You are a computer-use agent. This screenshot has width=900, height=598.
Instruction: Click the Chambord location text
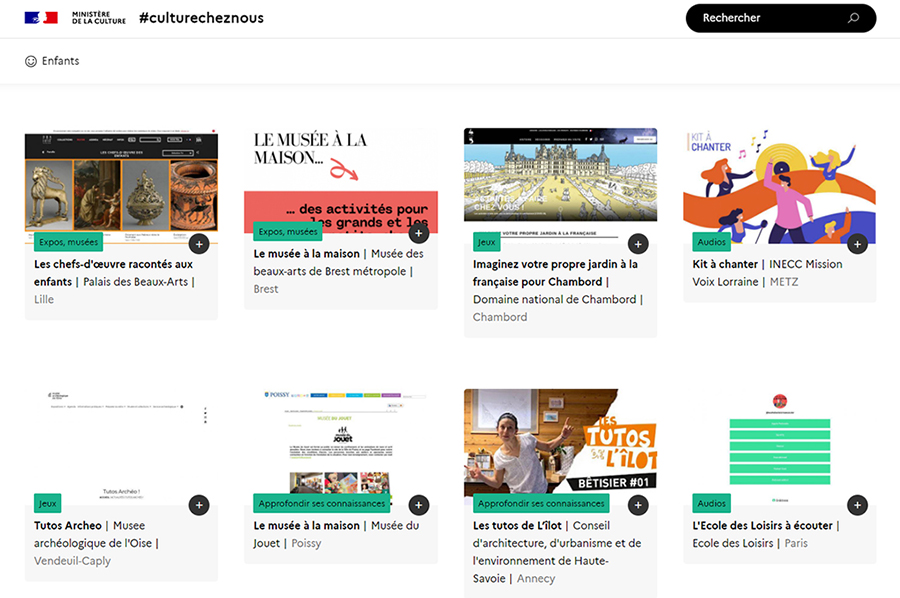click(x=500, y=317)
